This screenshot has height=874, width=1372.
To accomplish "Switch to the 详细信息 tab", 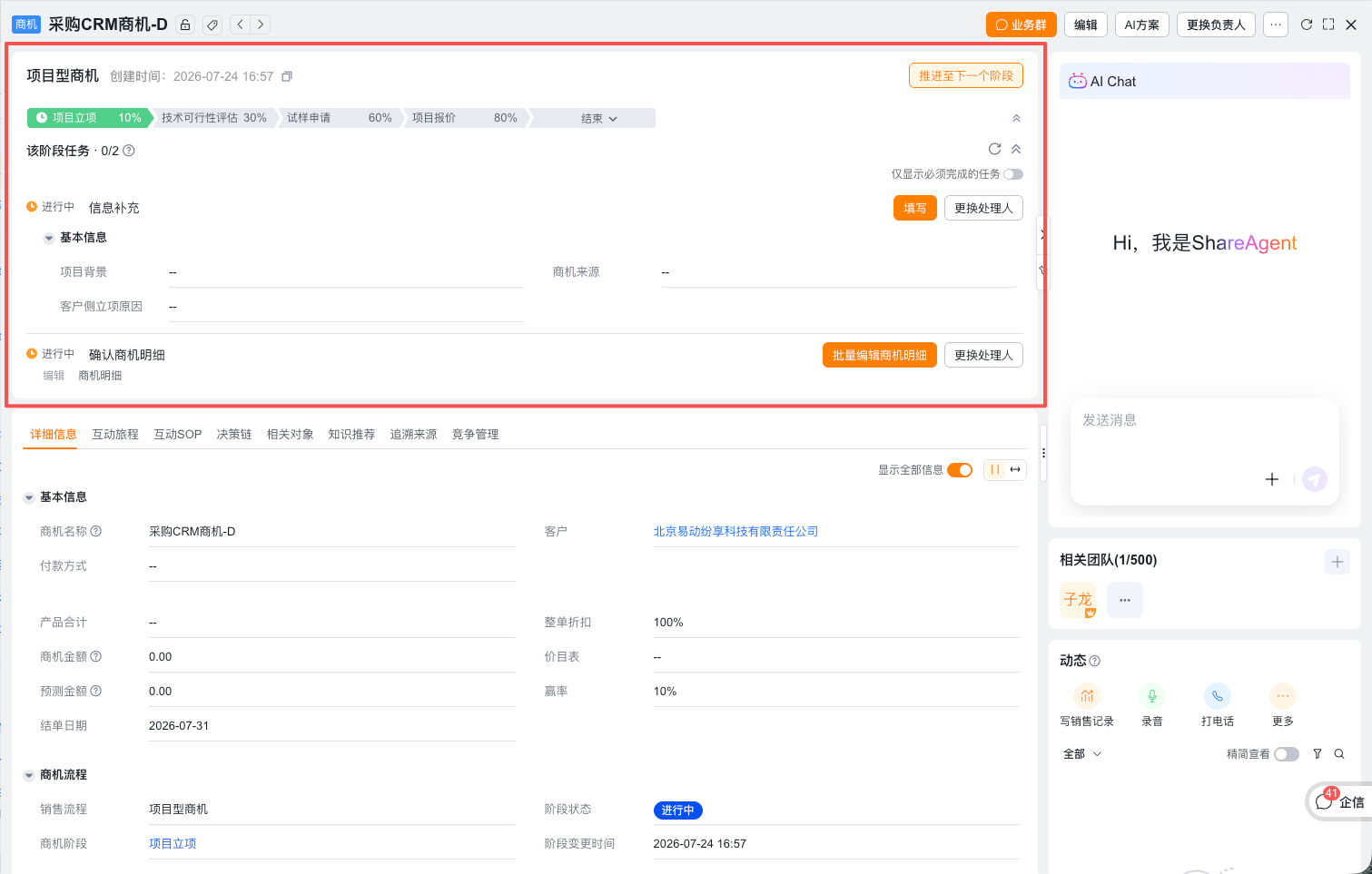I will (x=54, y=434).
